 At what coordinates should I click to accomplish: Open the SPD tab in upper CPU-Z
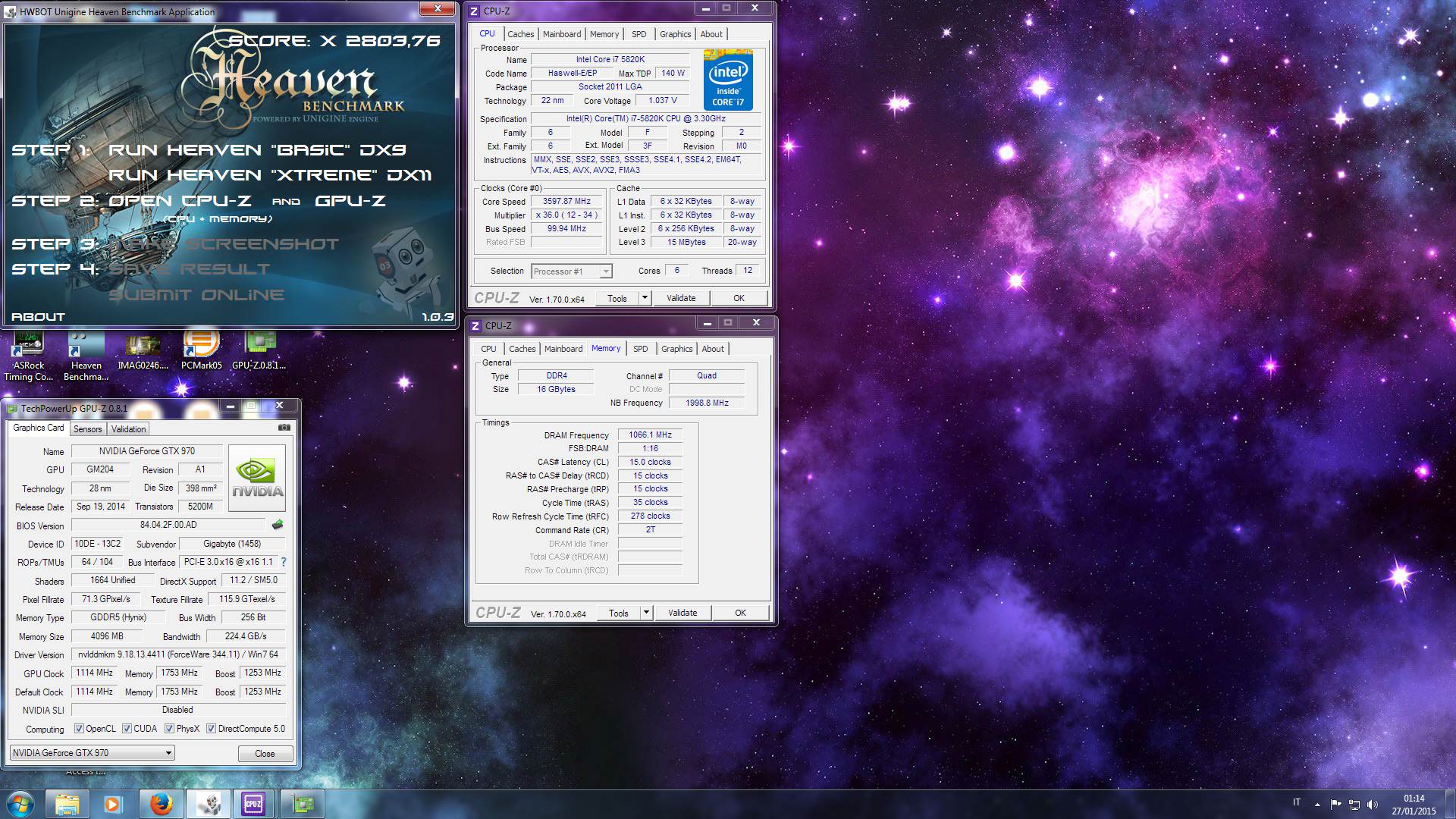639,34
